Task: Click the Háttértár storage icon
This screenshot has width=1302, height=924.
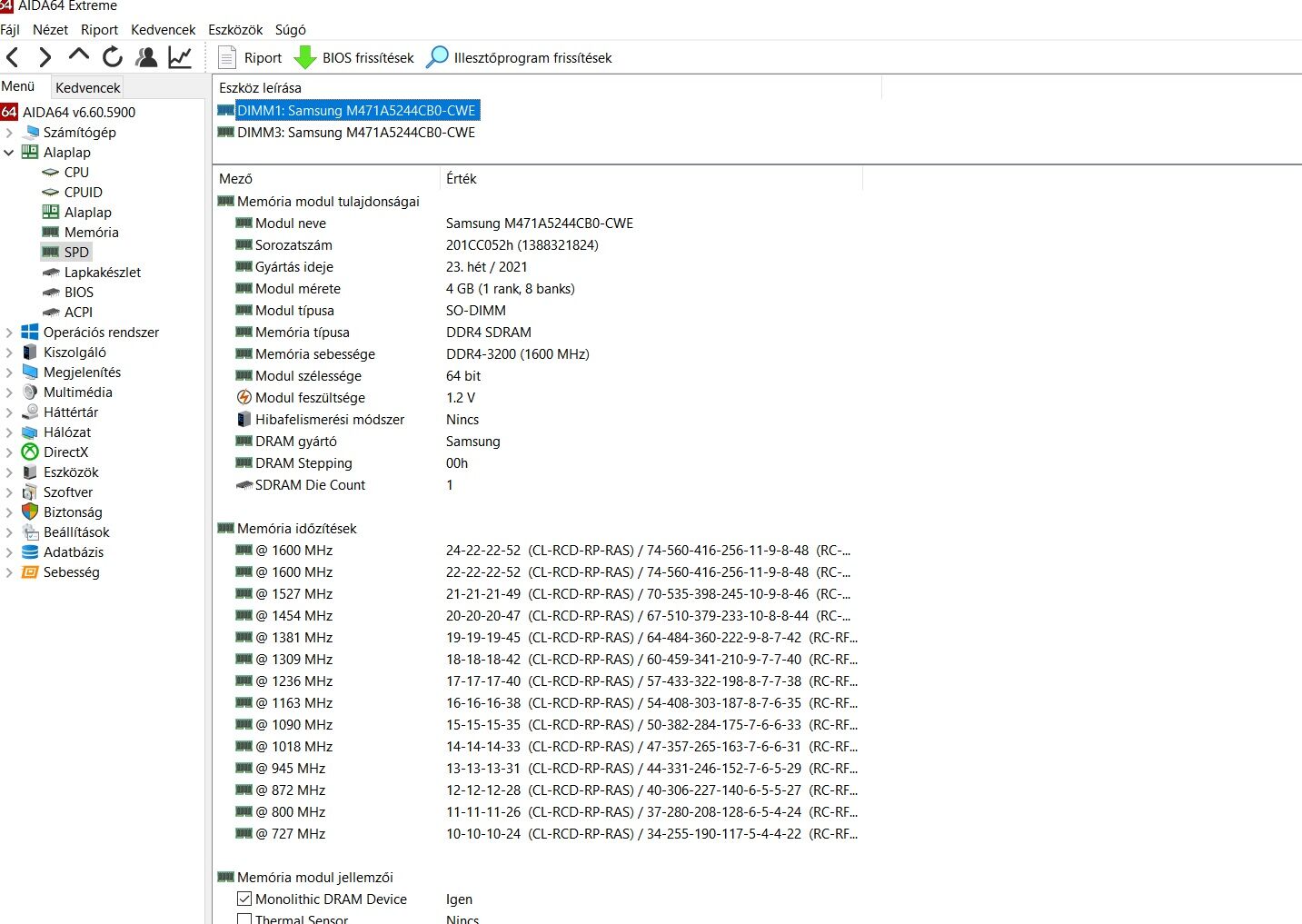Action: pyautogui.click(x=30, y=412)
